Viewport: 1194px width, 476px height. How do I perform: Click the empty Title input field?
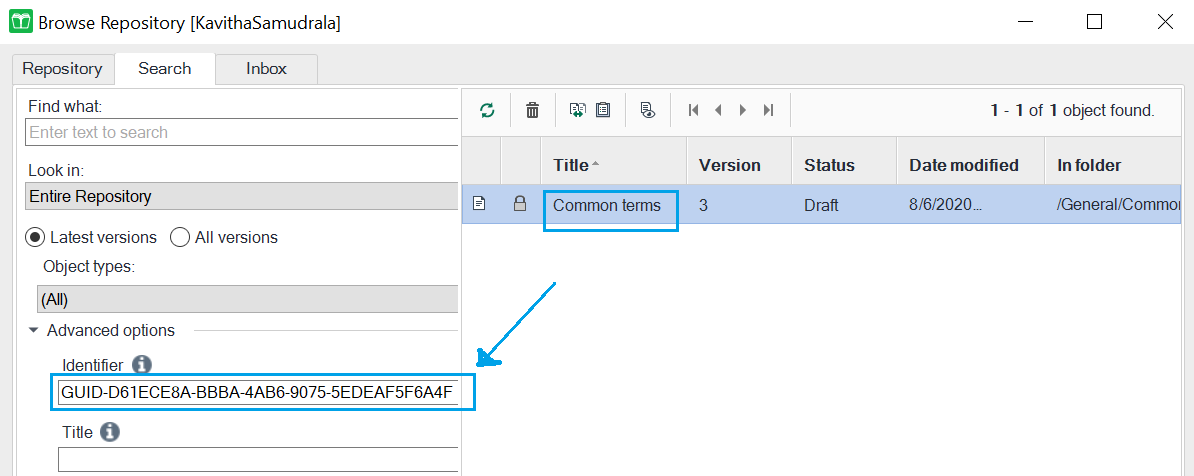(x=258, y=459)
